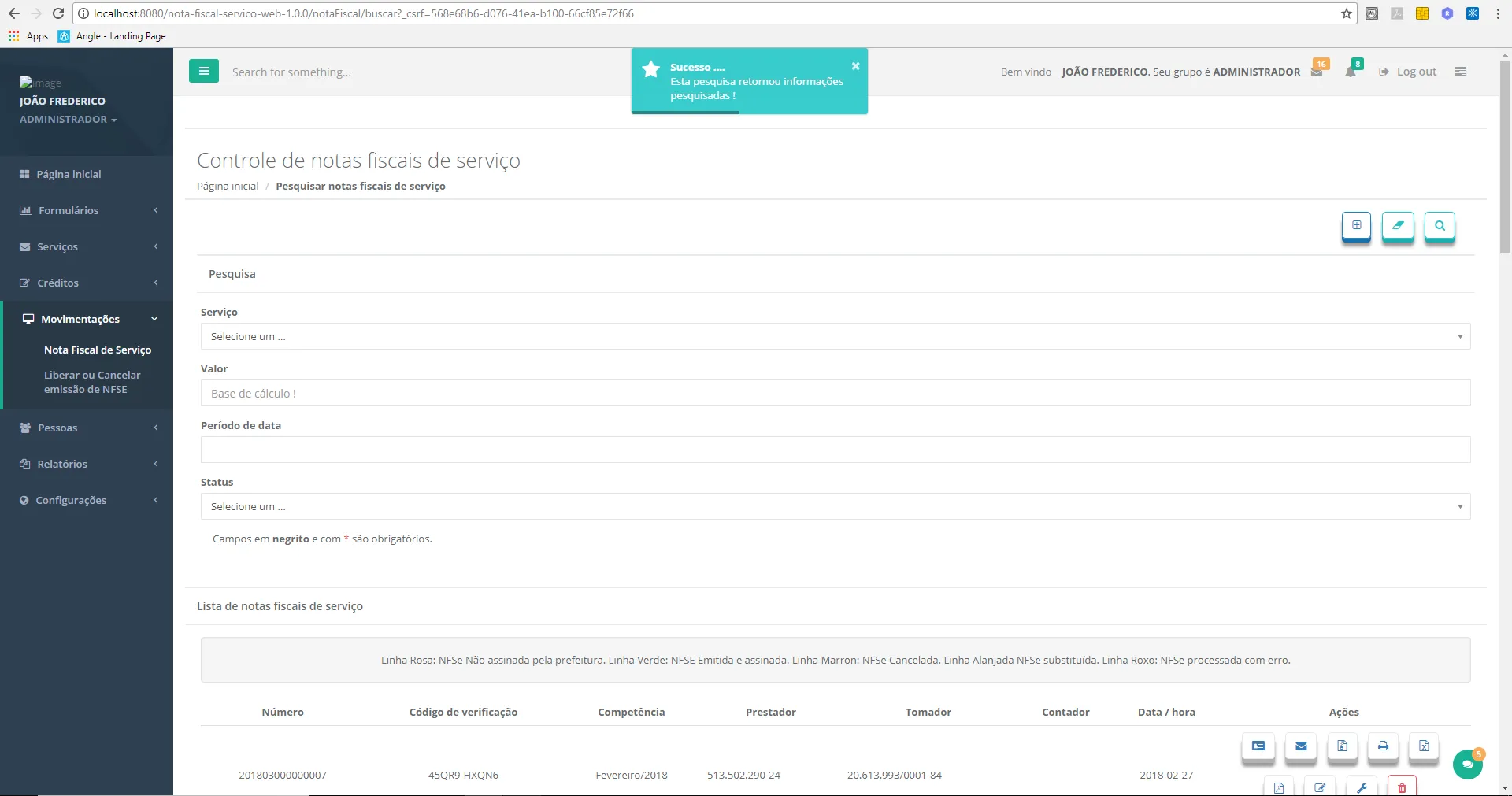Click the envelope email icon in Ações

1301,746
